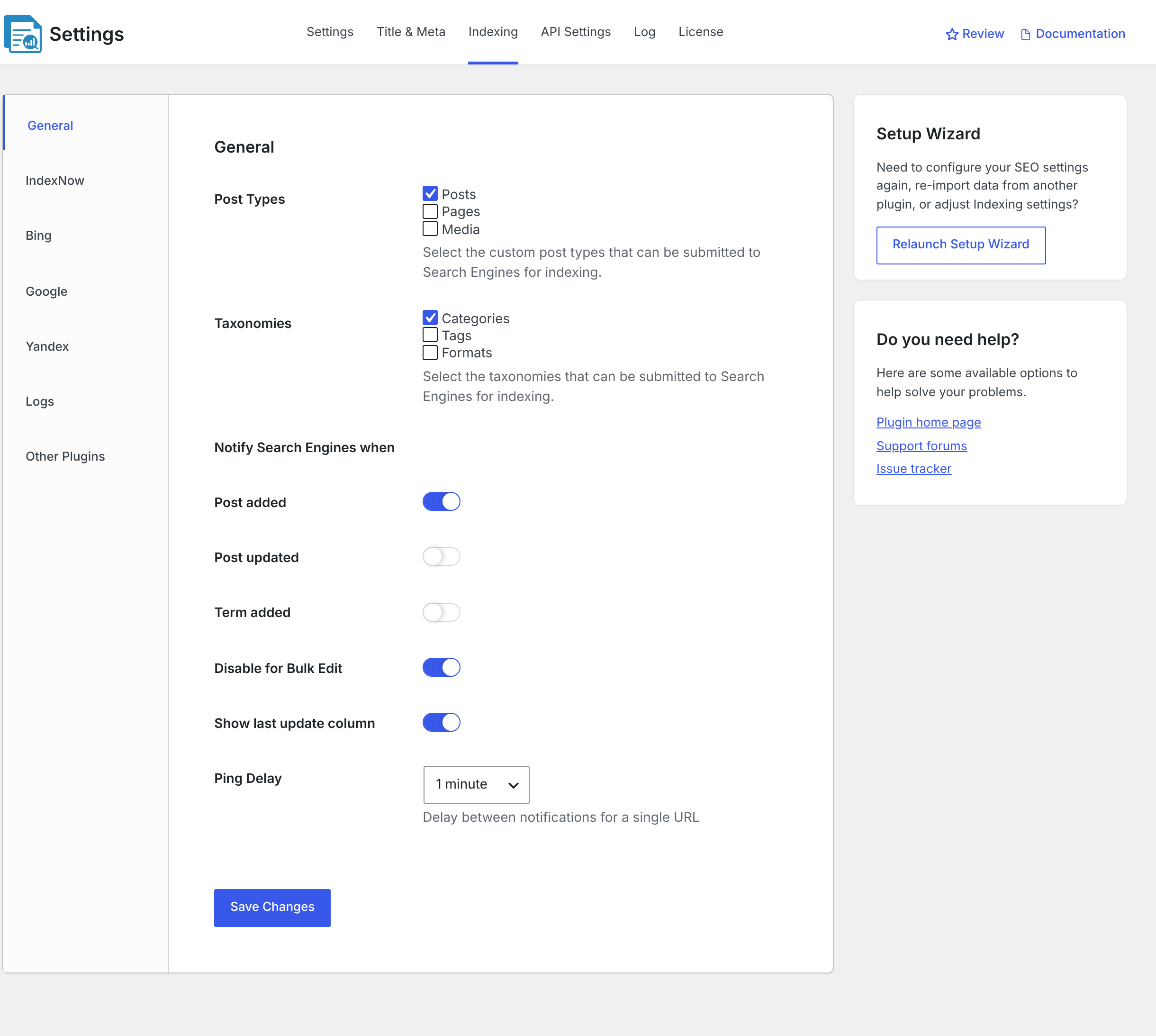This screenshot has height=1036, width=1156.
Task: Open the Plugin home page link
Action: (929, 422)
